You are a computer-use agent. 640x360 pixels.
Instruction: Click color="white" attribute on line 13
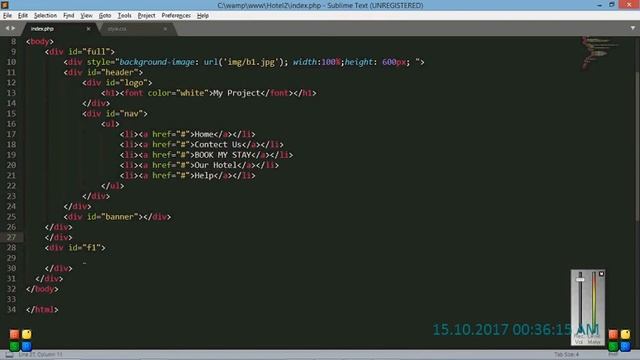click(178, 93)
